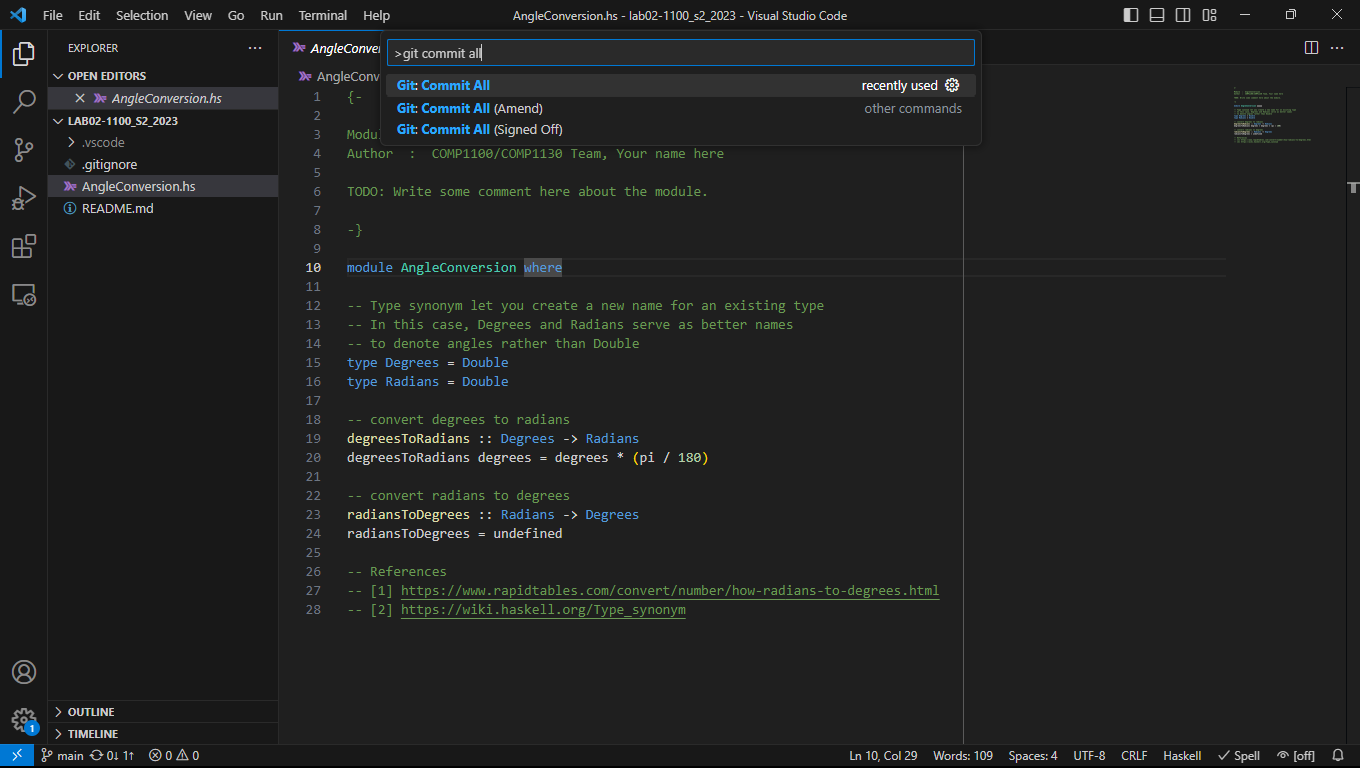This screenshot has height=768, width=1360.
Task: Expand the .vscode folder
Action: (x=163, y=142)
